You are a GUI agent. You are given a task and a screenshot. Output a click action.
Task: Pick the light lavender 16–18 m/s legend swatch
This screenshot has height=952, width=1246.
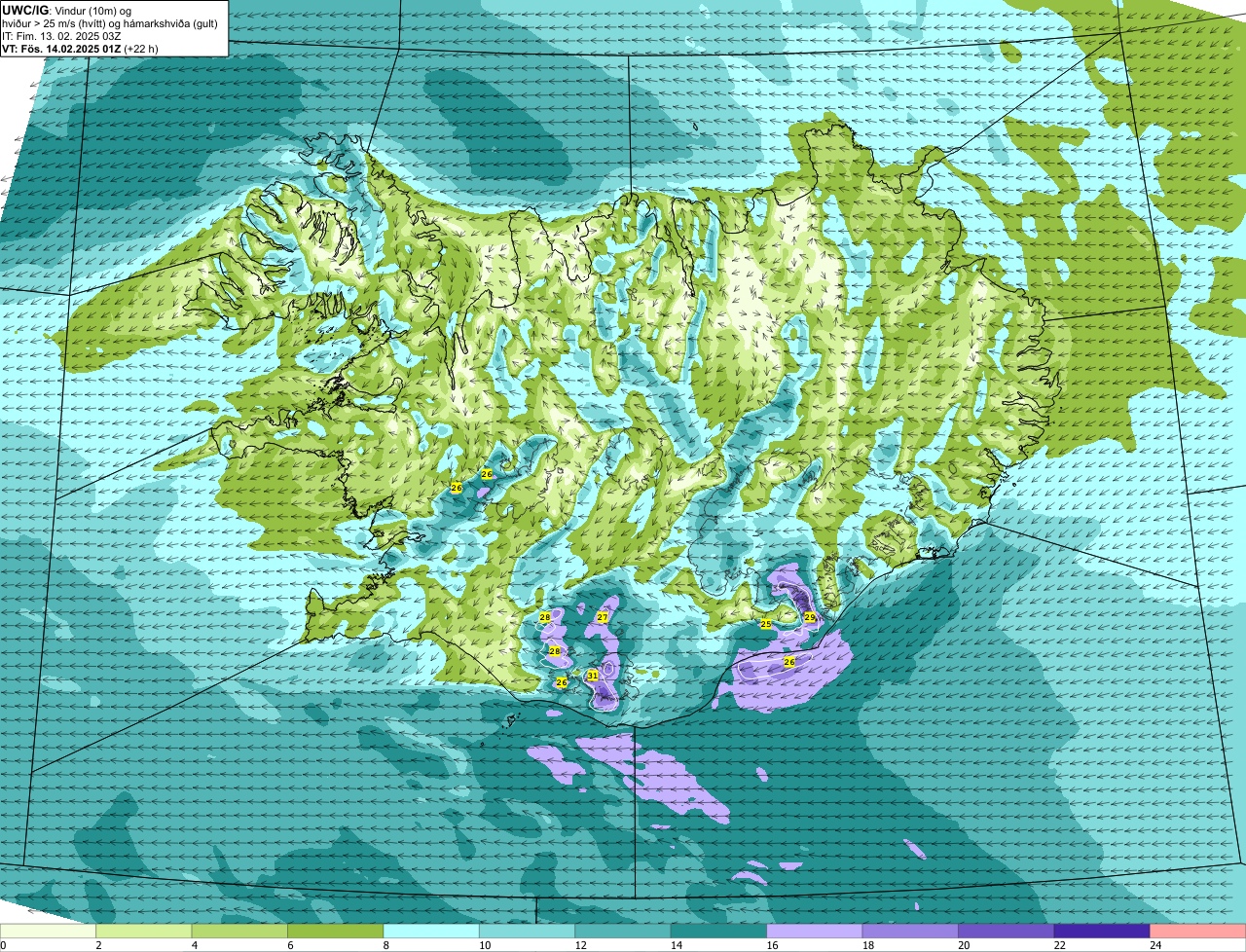tap(815, 932)
